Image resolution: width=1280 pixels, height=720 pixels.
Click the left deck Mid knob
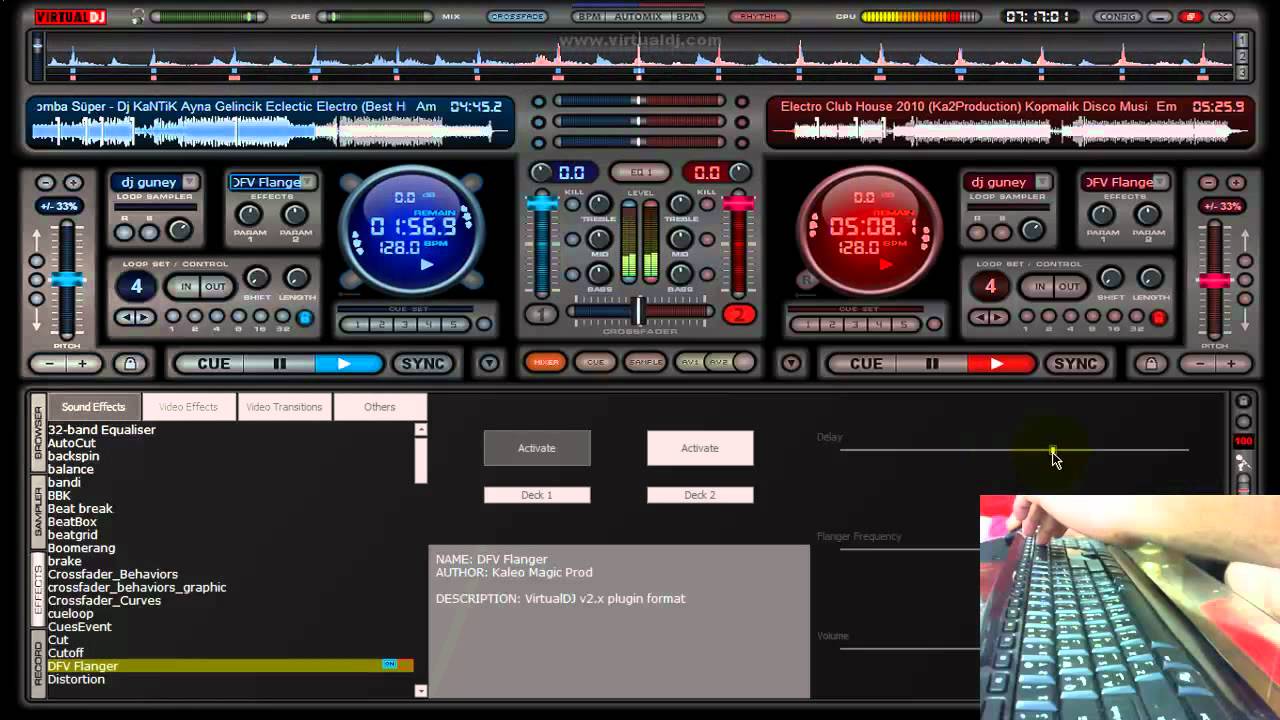point(599,239)
